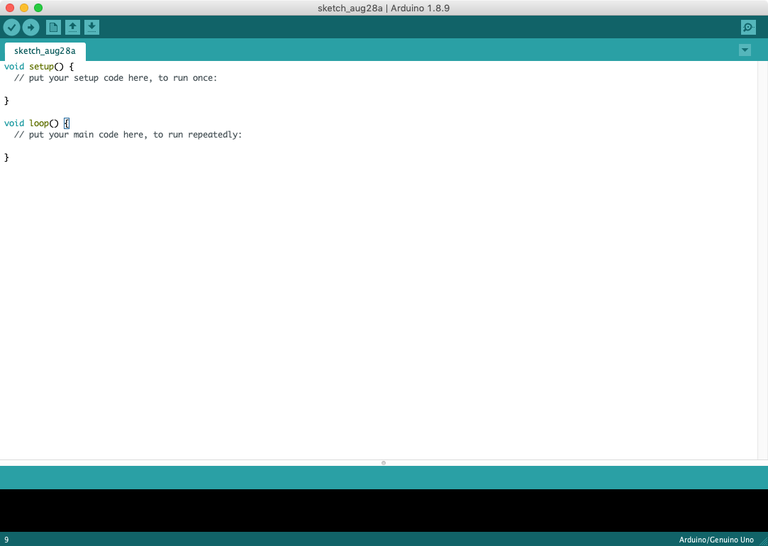Image resolution: width=768 pixels, height=546 pixels.
Task: Click the closing brace of loop function
Action: pyautogui.click(x=7, y=157)
